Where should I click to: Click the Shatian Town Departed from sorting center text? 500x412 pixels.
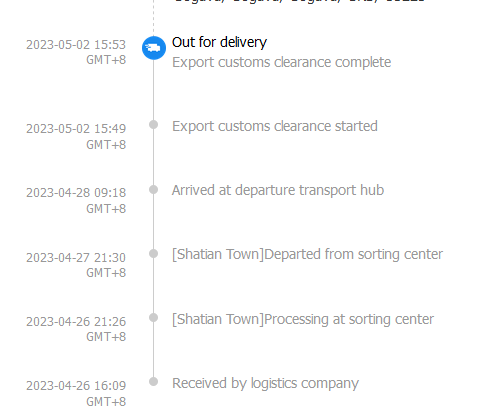[307, 255]
